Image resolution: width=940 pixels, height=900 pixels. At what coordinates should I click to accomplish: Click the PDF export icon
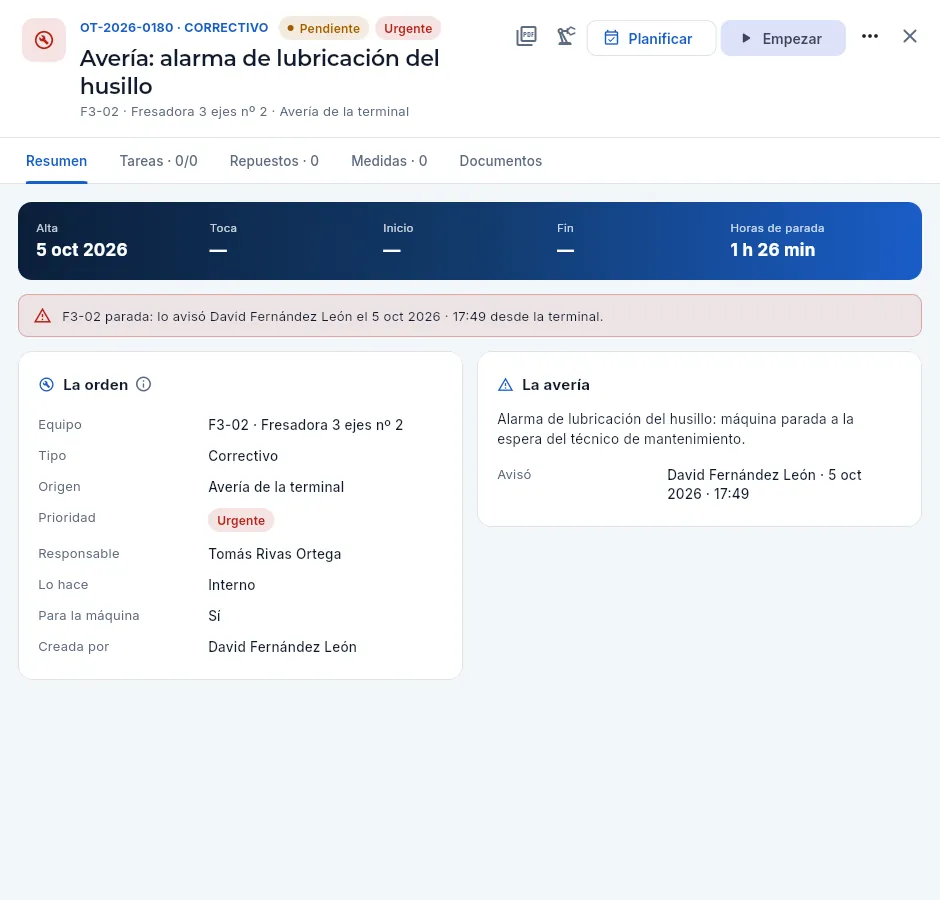pos(526,37)
